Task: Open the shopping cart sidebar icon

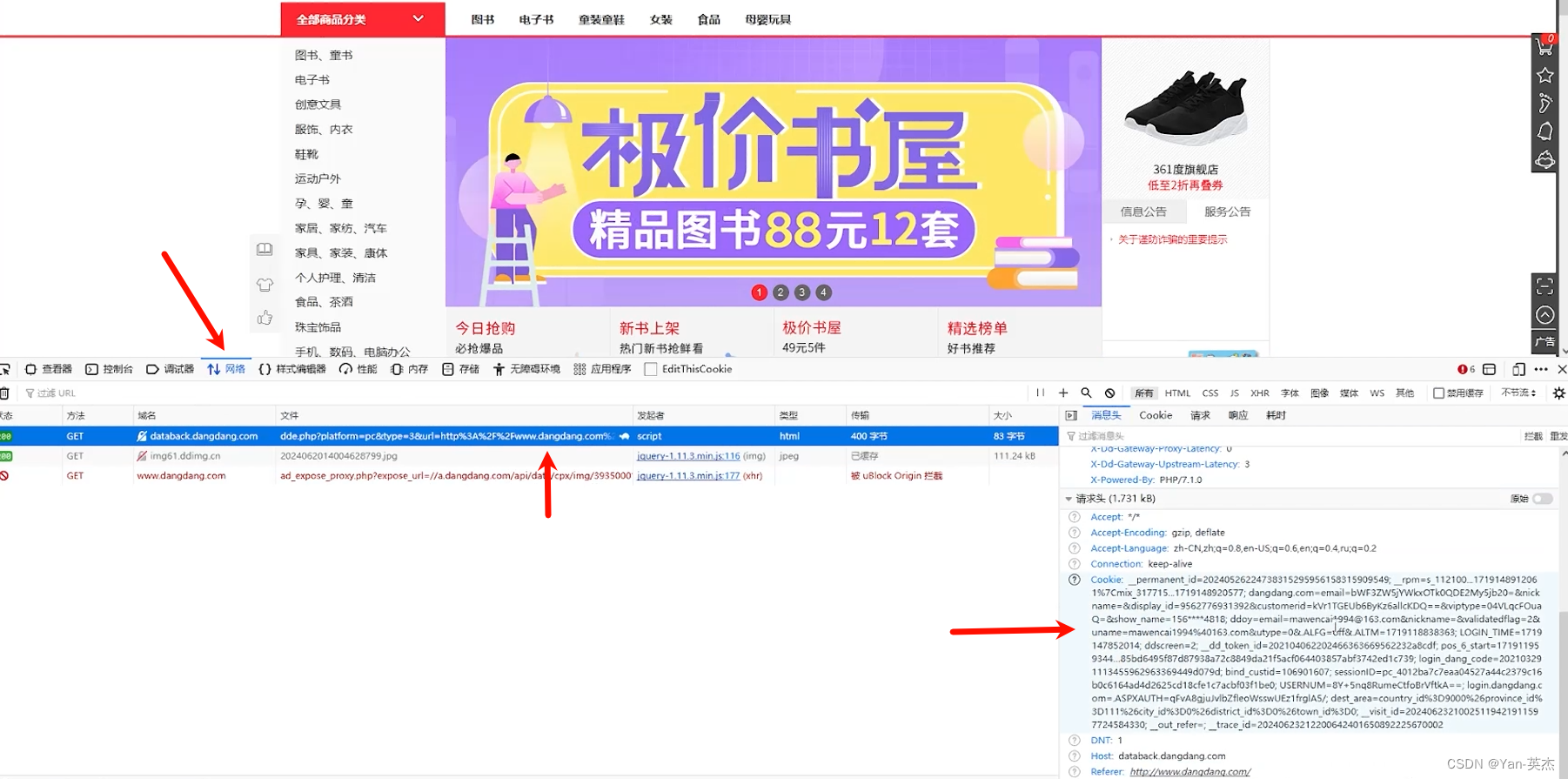Action: [1545, 45]
